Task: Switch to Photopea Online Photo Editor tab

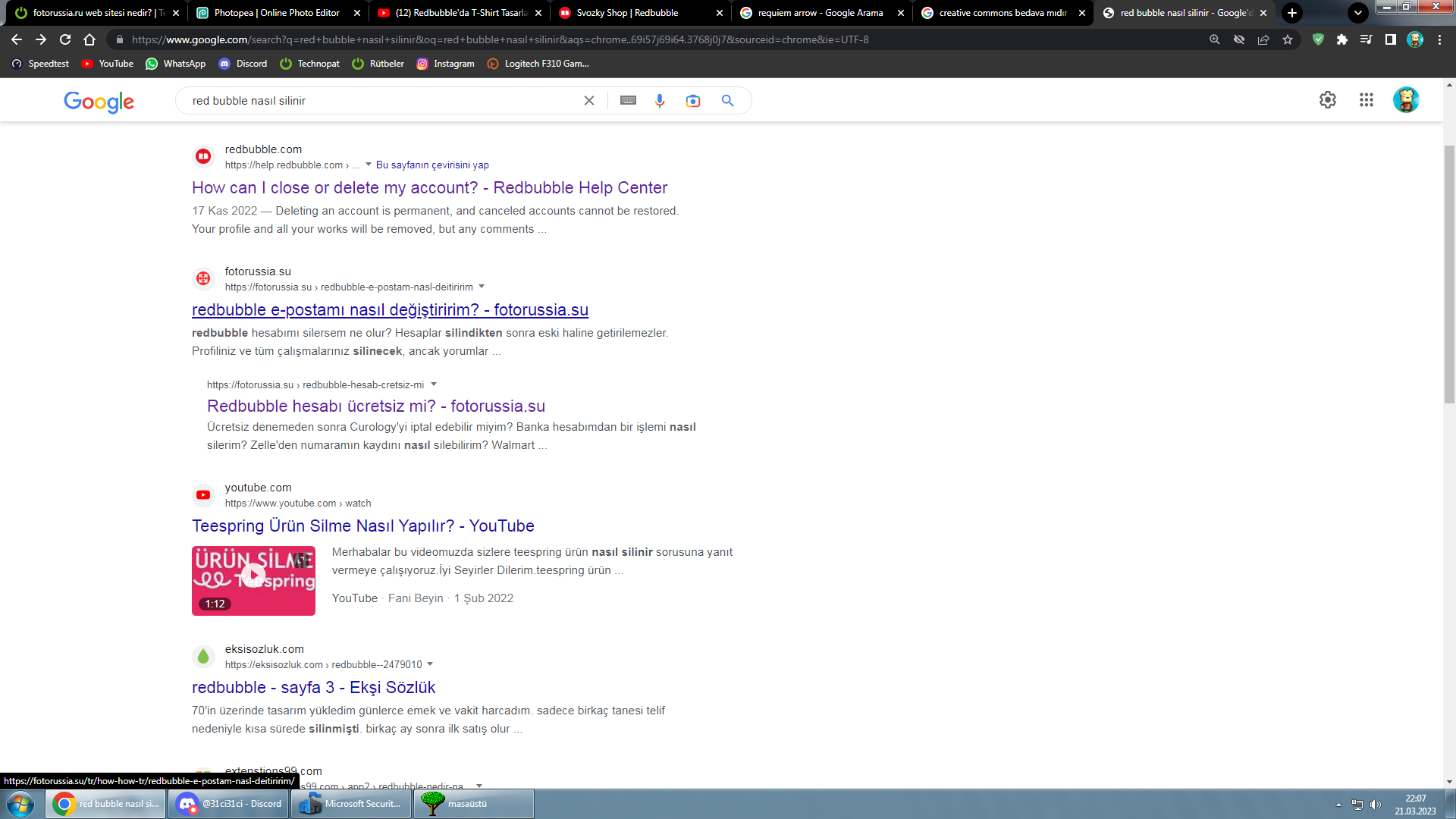Action: click(277, 13)
